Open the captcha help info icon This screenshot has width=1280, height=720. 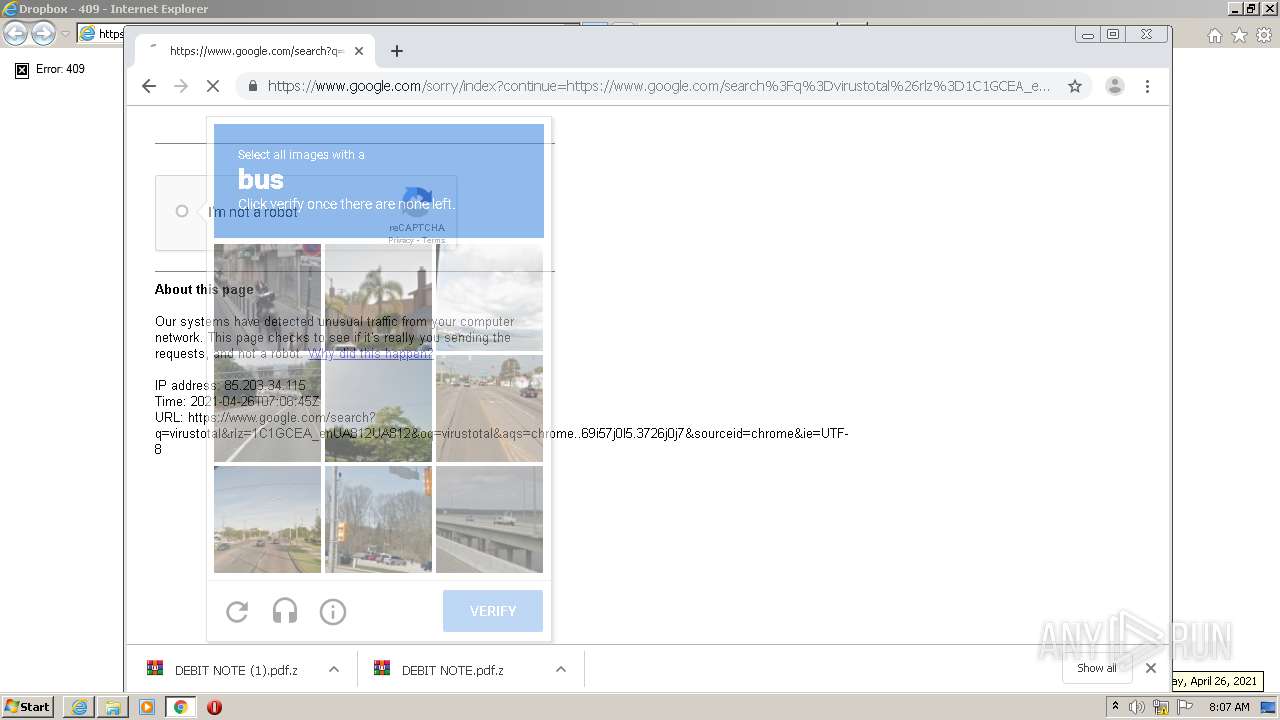pos(333,611)
